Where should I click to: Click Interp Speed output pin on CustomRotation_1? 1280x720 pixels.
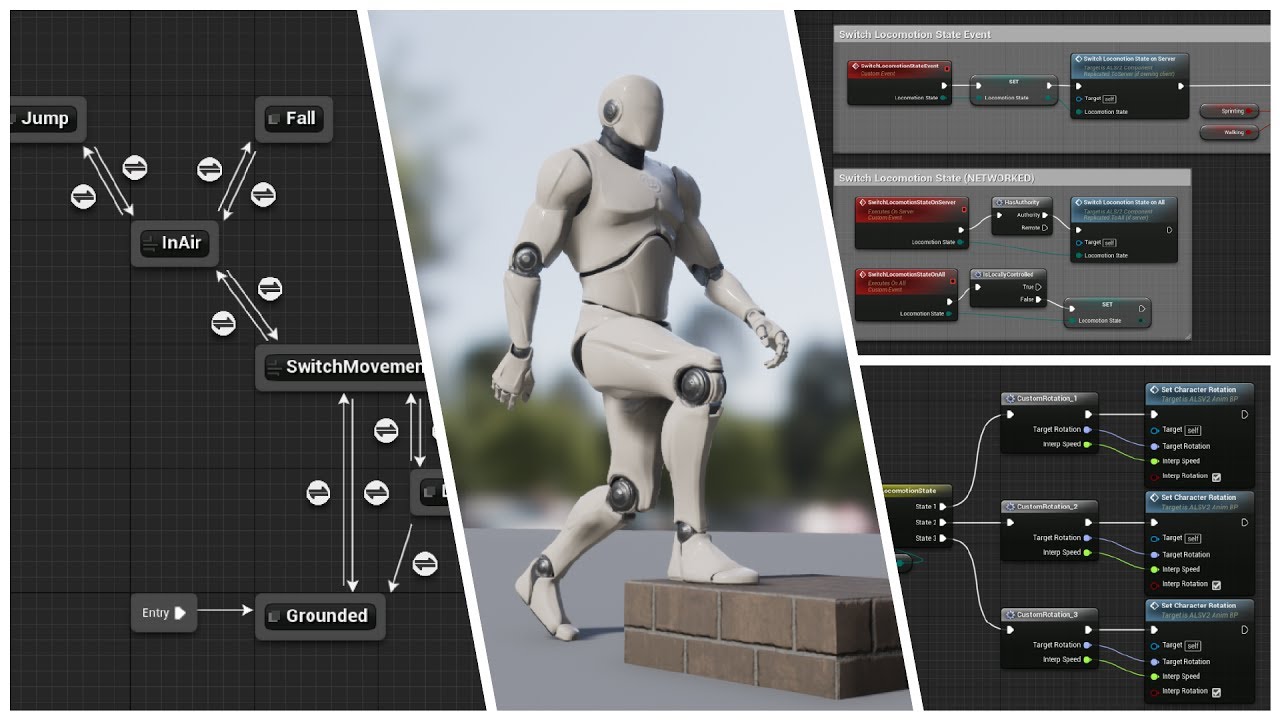pyautogui.click(x=1087, y=444)
